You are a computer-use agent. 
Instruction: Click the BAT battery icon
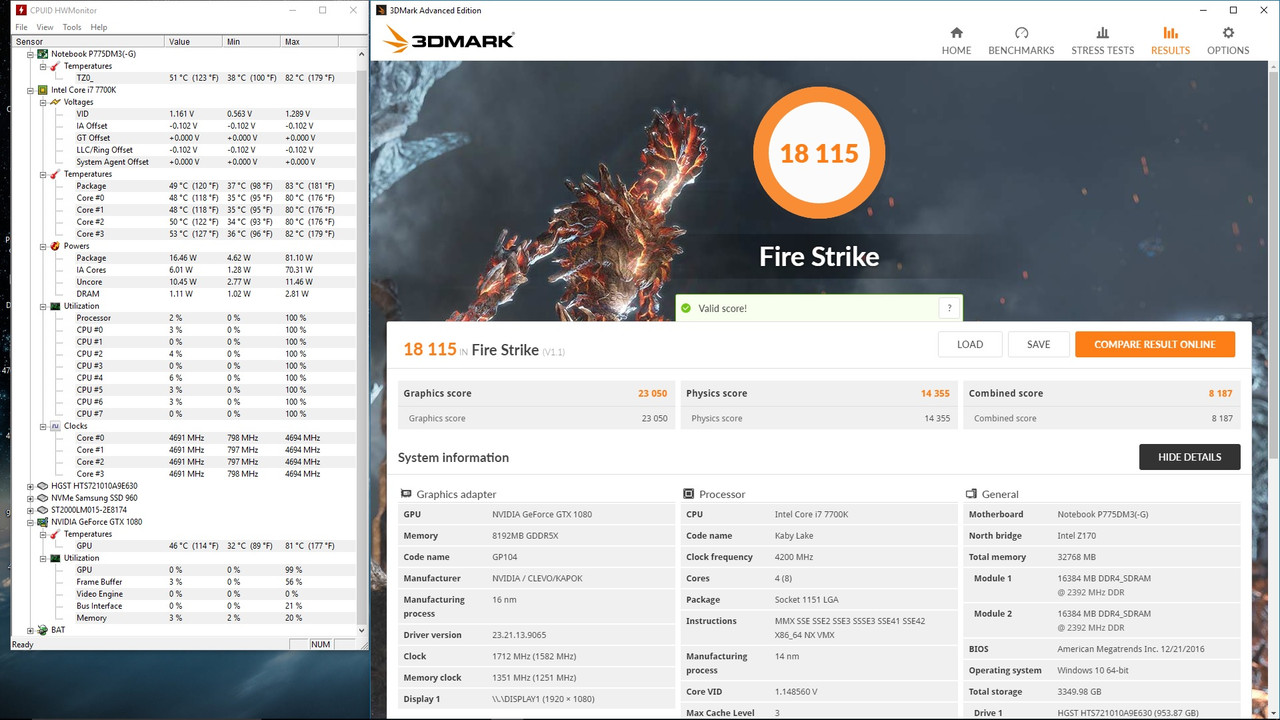coord(43,630)
